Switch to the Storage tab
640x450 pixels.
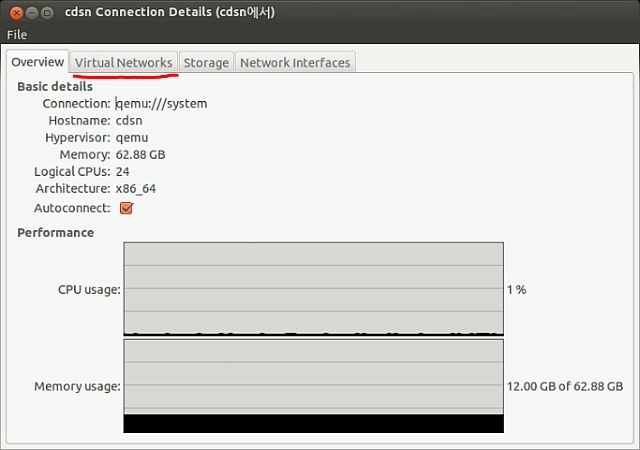(x=206, y=62)
